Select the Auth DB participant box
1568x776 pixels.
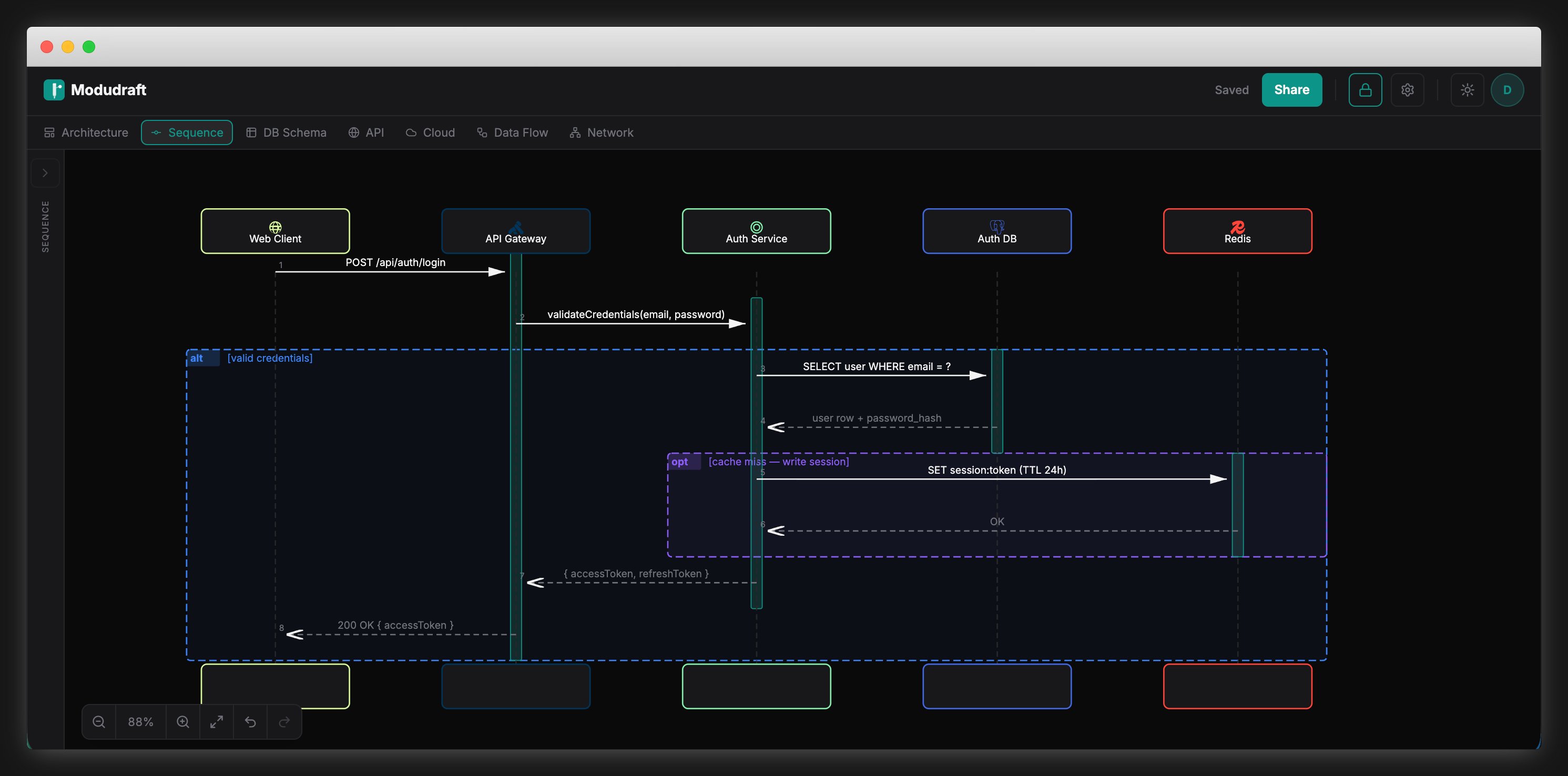tap(996, 231)
